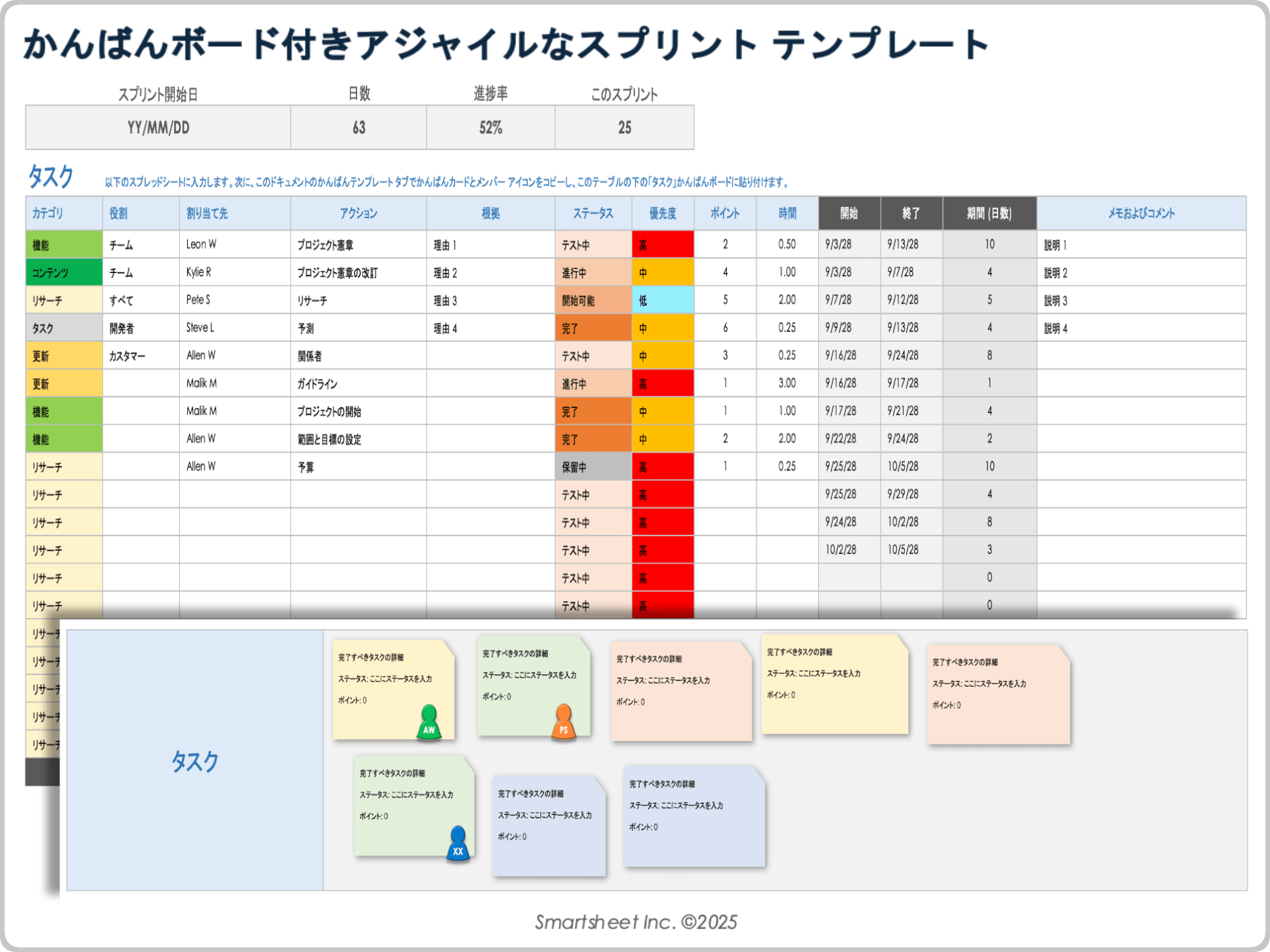Click the 理由 1 cell
This screenshot has width=1270, height=952.
[x=491, y=245]
